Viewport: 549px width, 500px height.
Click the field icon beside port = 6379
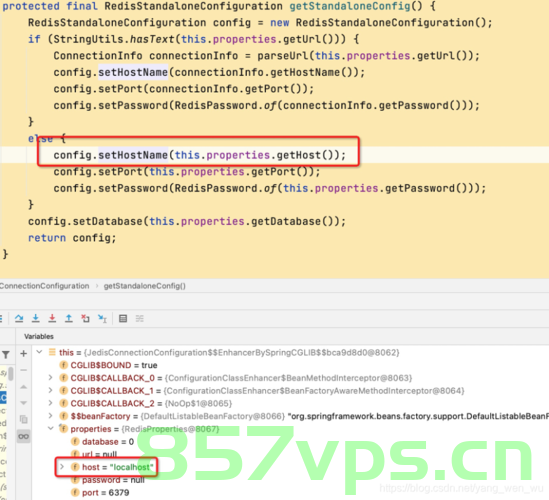[x=75, y=492]
